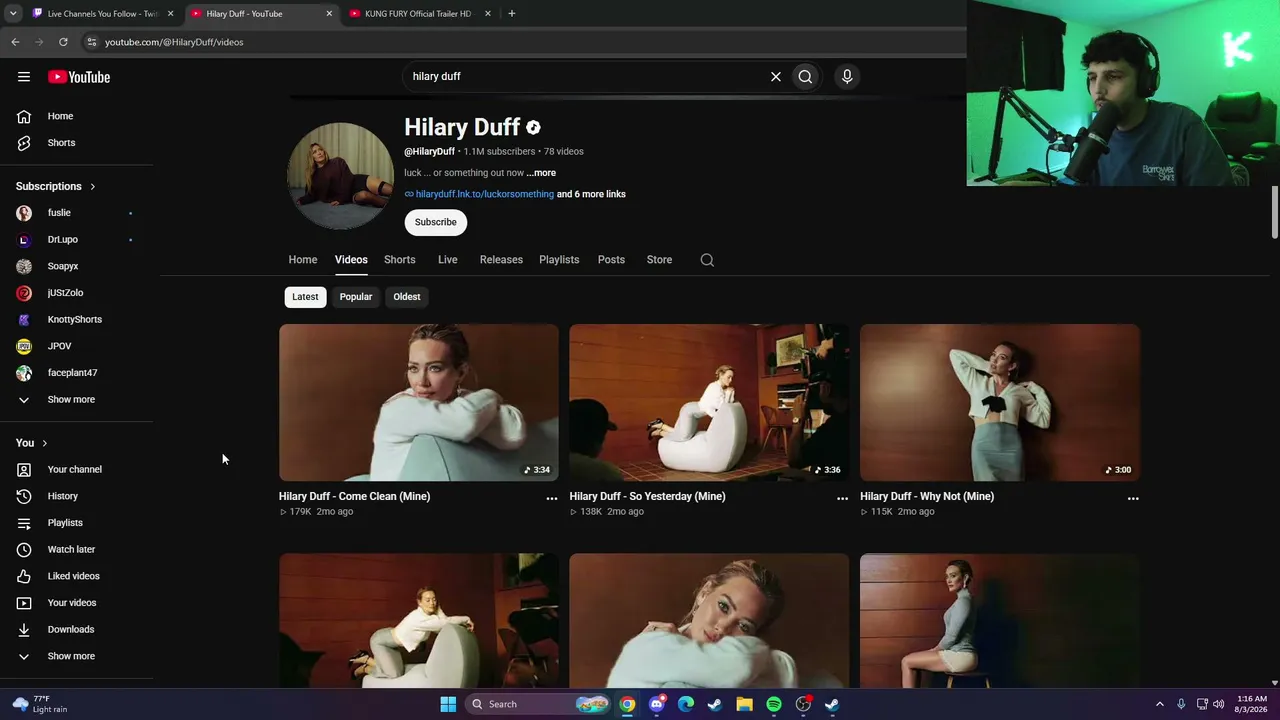Open Liked videos in the sidebar

tap(76, 576)
